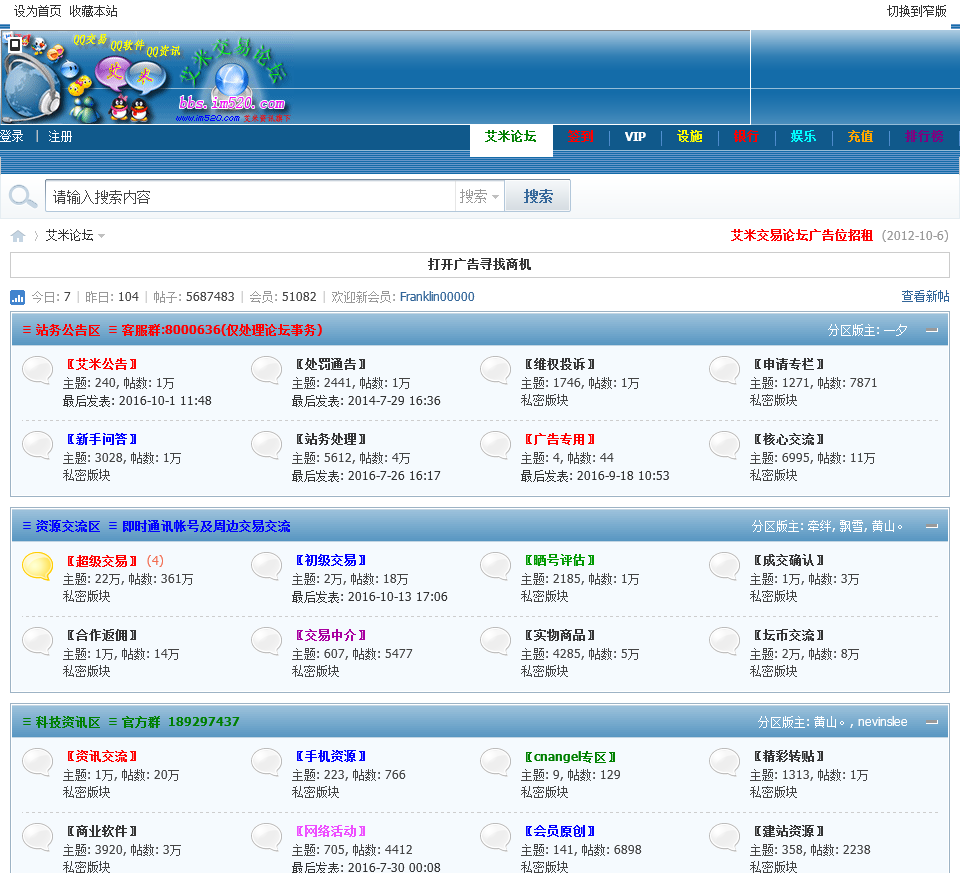The height and width of the screenshot is (873, 960).
Task: Click the bubble icon beside 会员原创
Action: (495, 837)
